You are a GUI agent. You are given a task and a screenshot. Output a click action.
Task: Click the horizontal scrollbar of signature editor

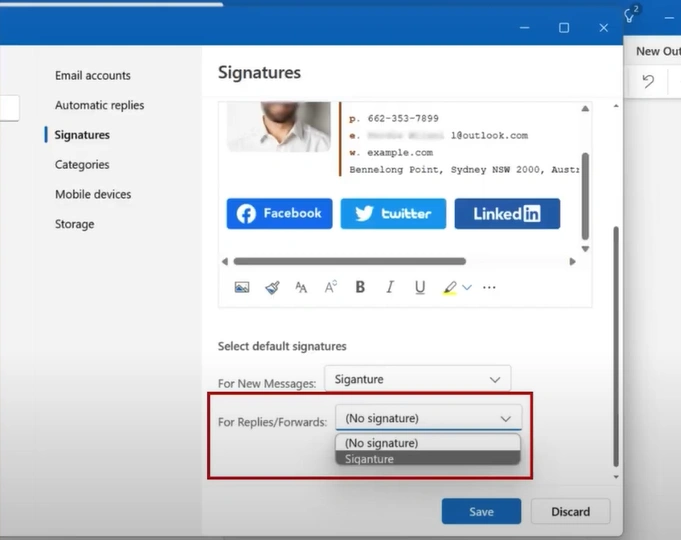click(350, 261)
